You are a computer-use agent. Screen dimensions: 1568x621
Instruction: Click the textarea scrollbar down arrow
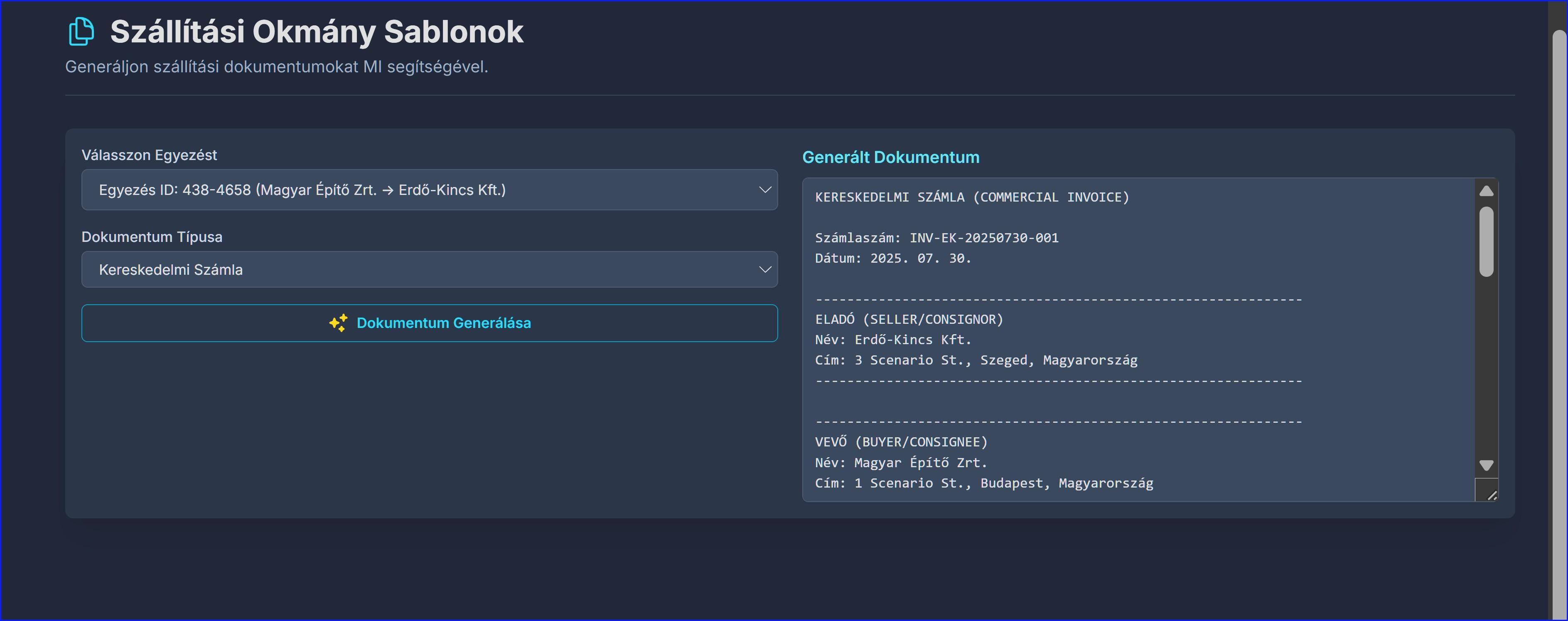(1486, 465)
